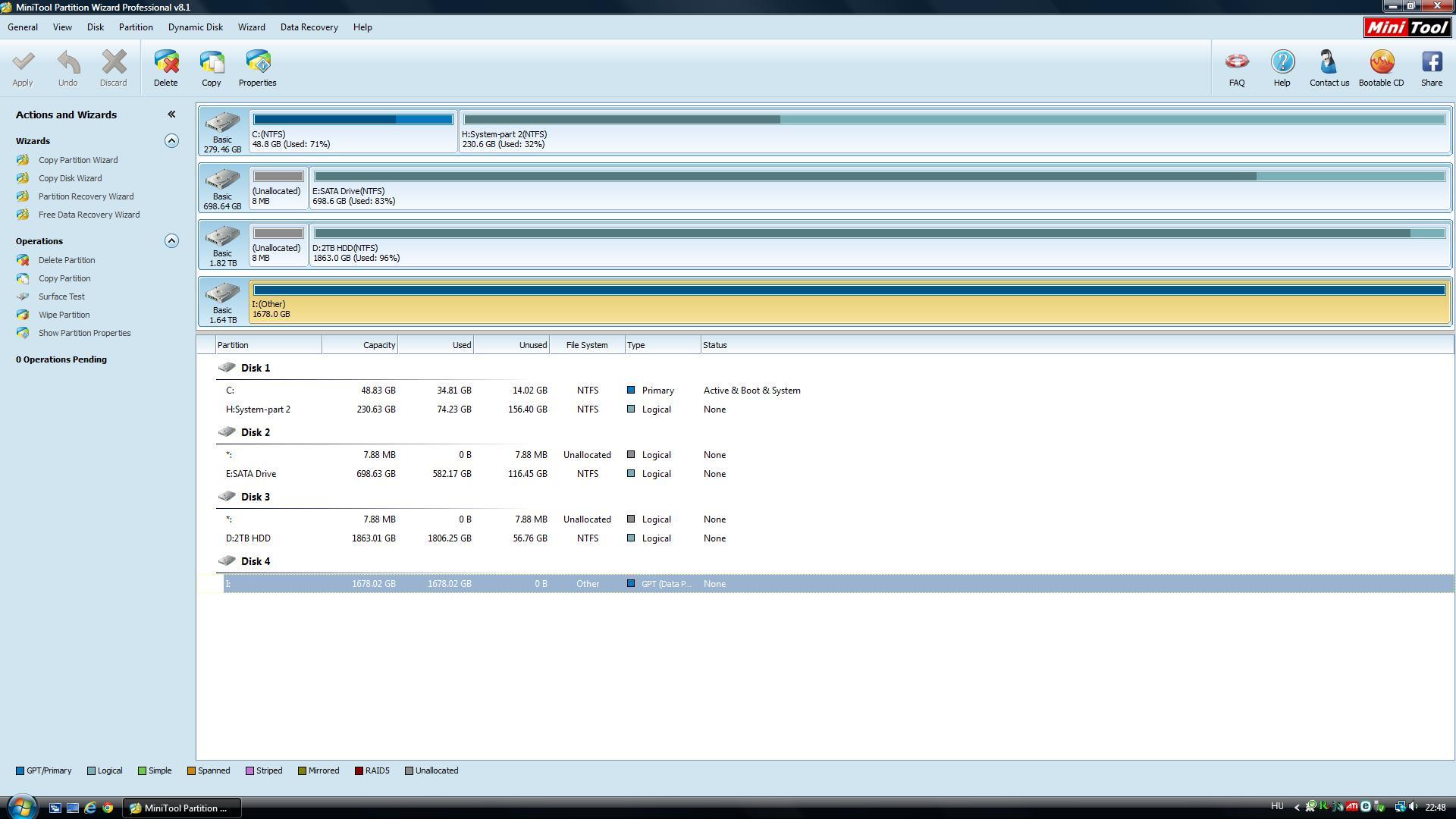Sort by the Capacity column header
1456x819 pixels.
point(360,345)
